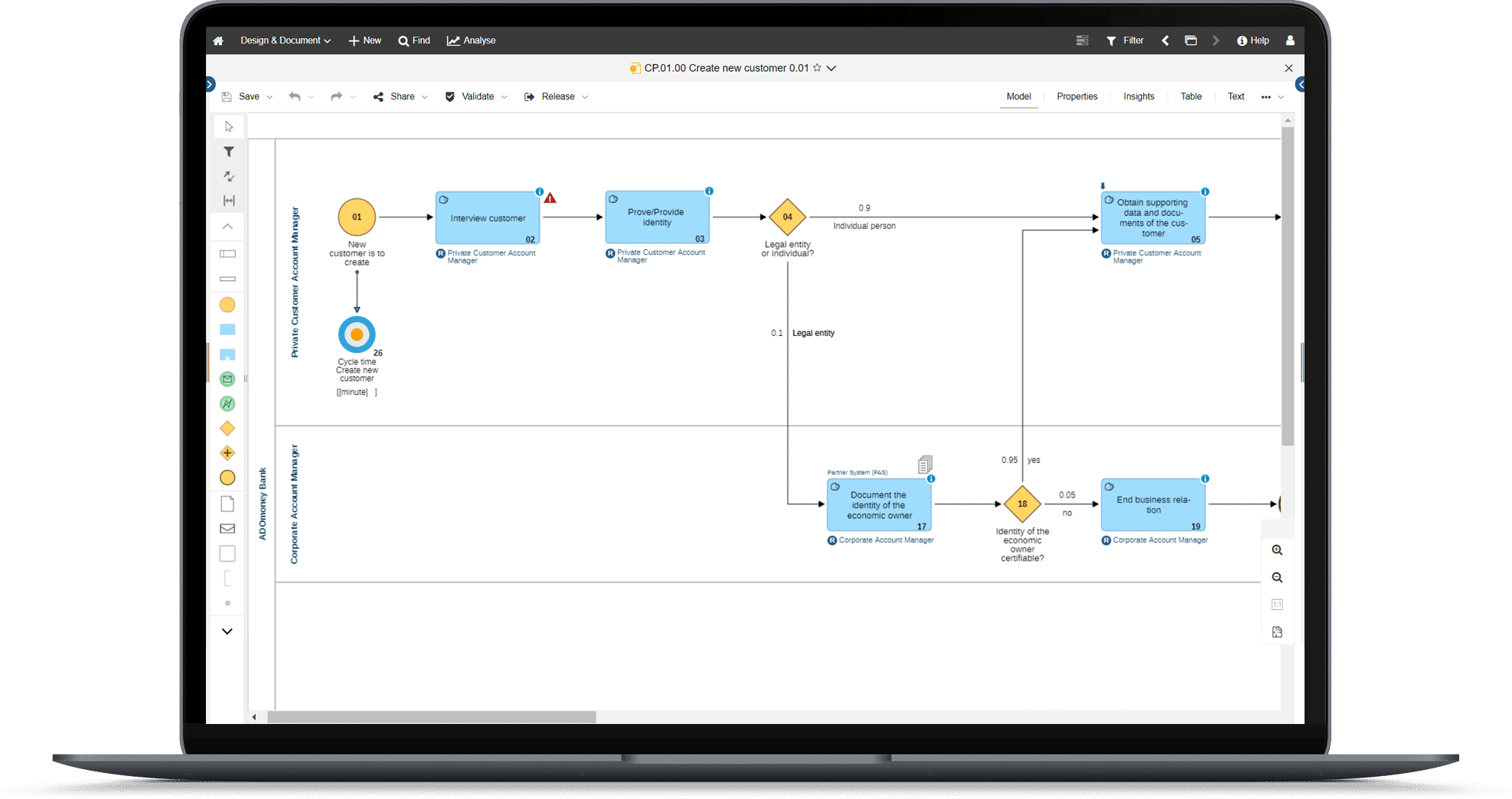Expand the Release dropdown arrow

point(586,96)
